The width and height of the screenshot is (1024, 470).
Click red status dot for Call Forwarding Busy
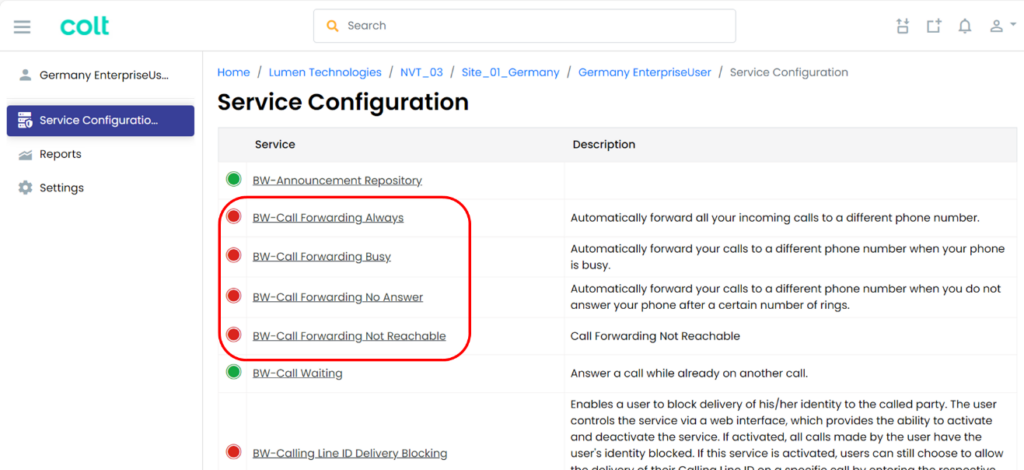(234, 256)
